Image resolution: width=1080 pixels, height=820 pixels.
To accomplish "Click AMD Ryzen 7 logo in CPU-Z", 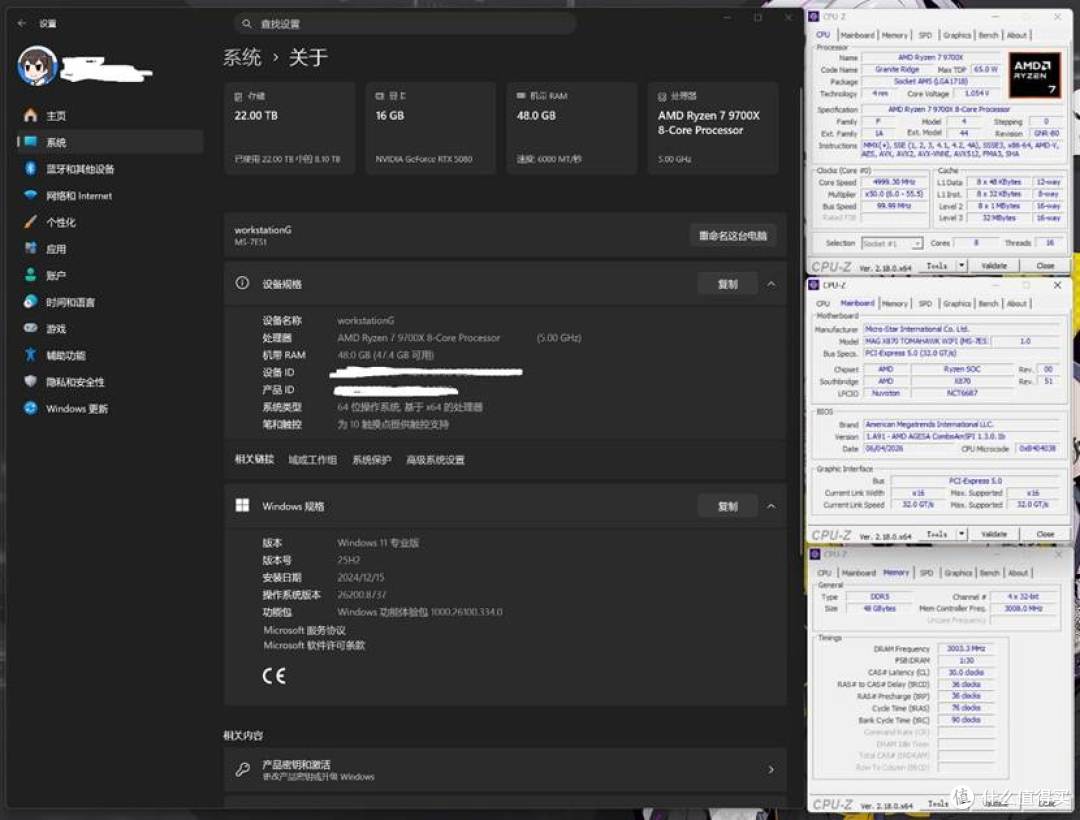I will 1035,76.
